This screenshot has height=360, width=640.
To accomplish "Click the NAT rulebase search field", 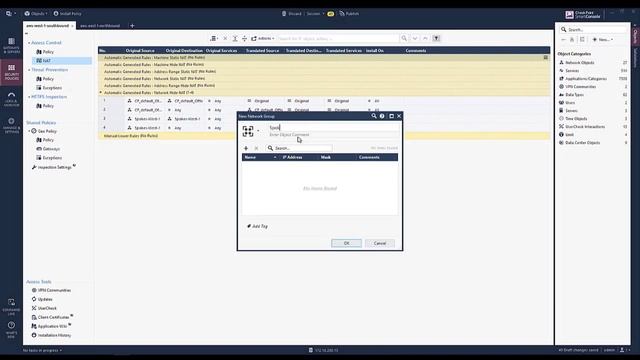I will [x=338, y=38].
